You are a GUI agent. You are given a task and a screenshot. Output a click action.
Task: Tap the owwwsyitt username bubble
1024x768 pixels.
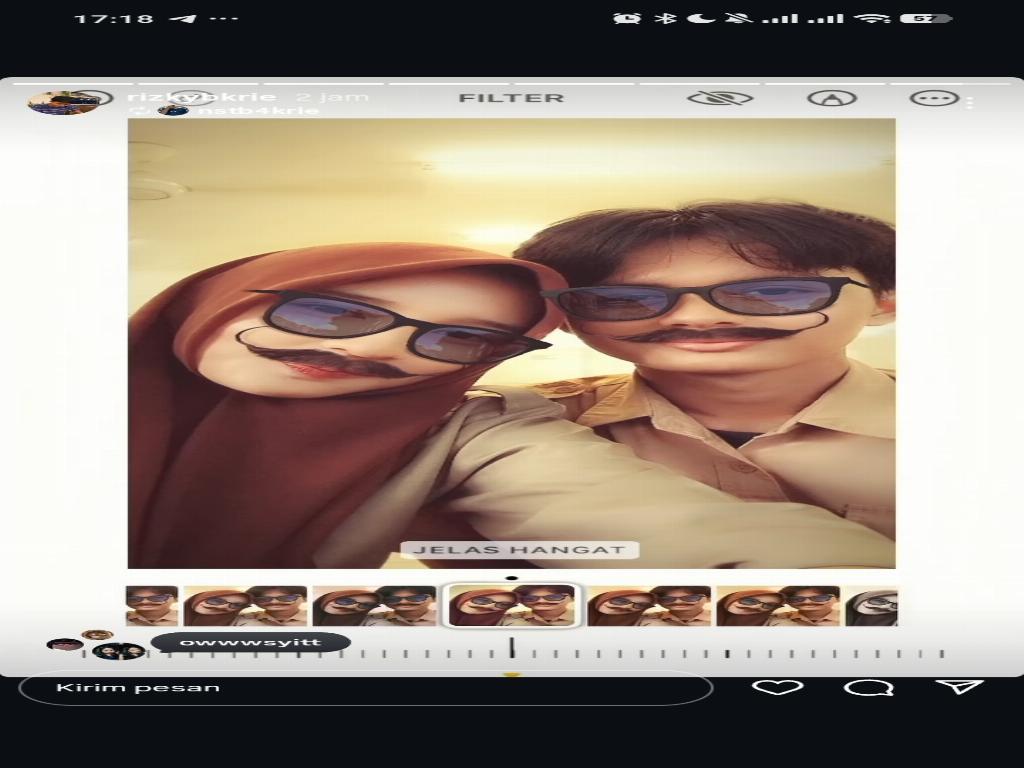(x=250, y=643)
